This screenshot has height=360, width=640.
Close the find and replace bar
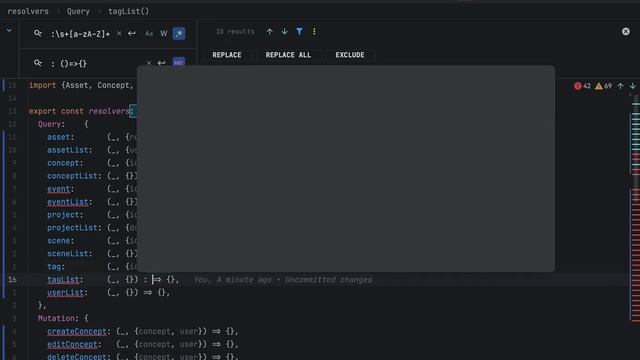point(626,31)
